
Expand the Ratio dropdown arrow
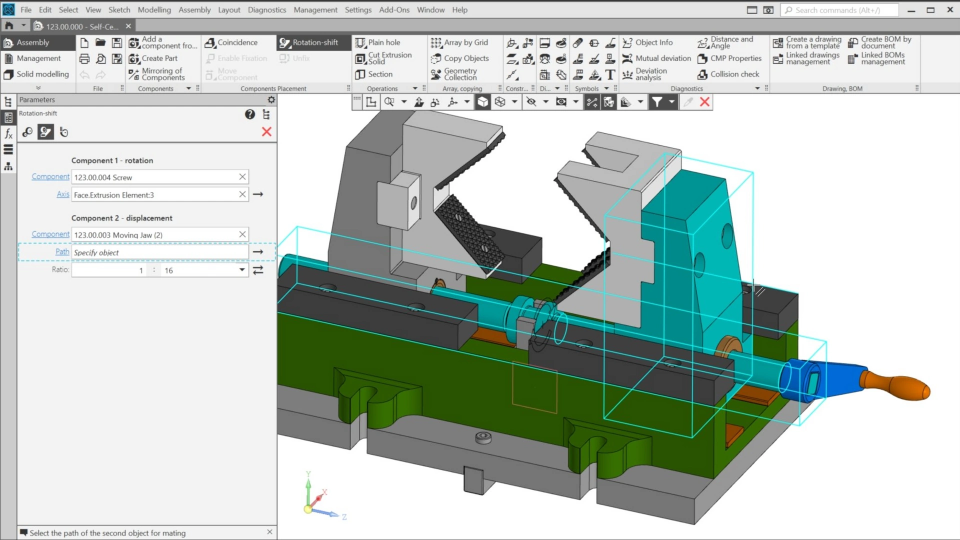tap(242, 270)
